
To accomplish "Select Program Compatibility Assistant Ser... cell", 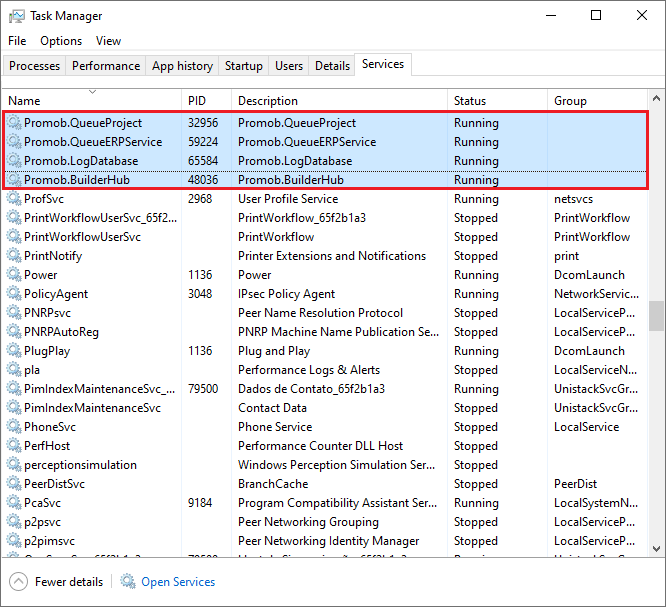I will 337,503.
